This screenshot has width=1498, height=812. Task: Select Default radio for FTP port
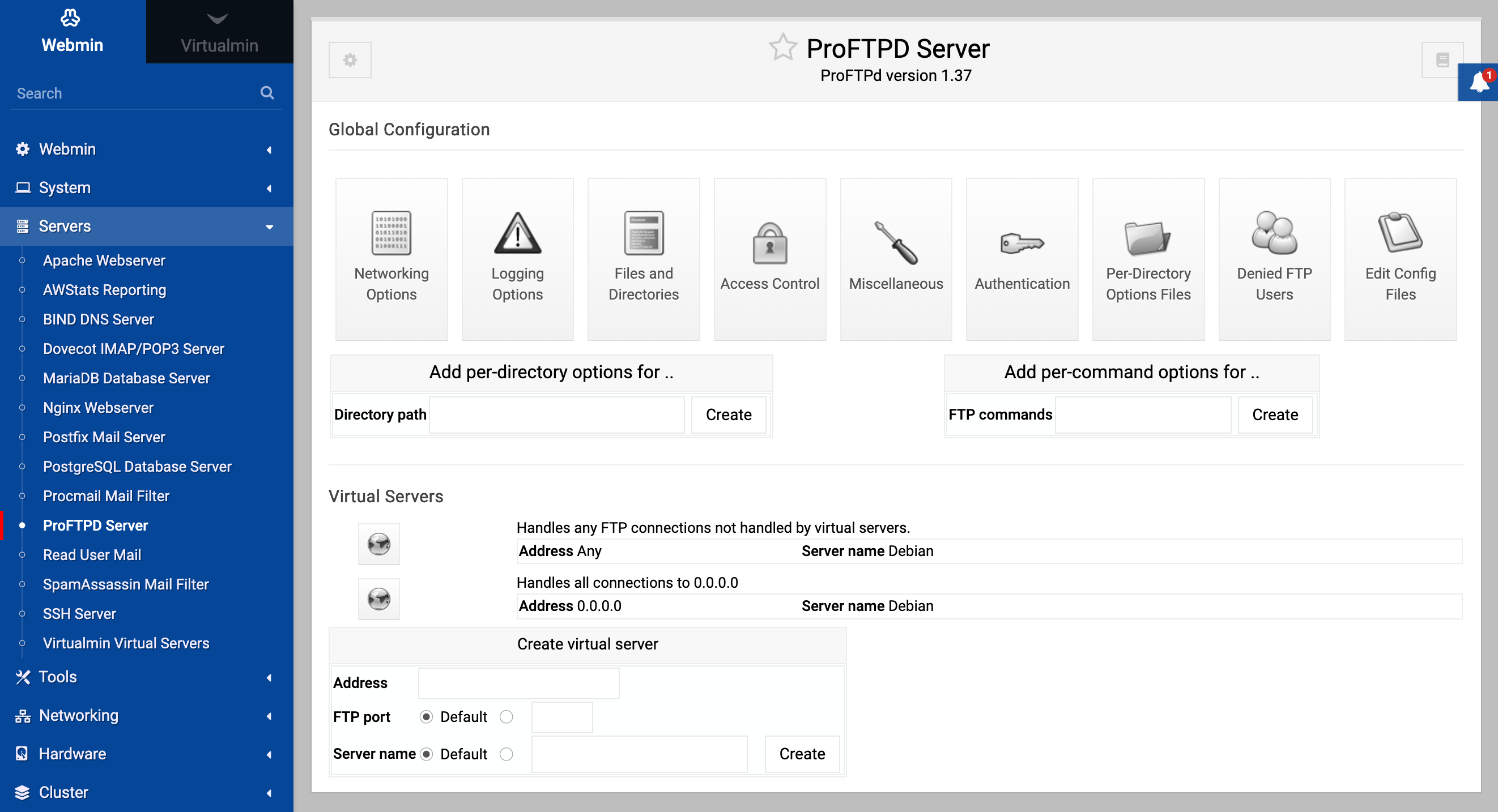pos(426,717)
